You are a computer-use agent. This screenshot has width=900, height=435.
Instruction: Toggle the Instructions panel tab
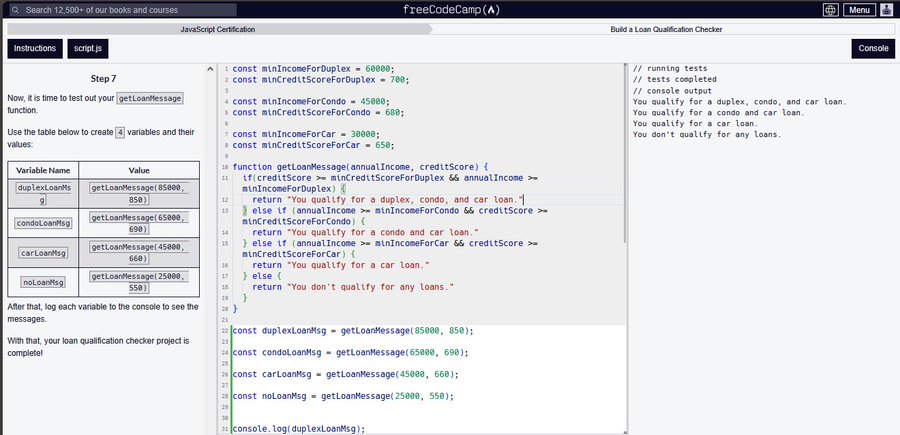[x=35, y=49]
